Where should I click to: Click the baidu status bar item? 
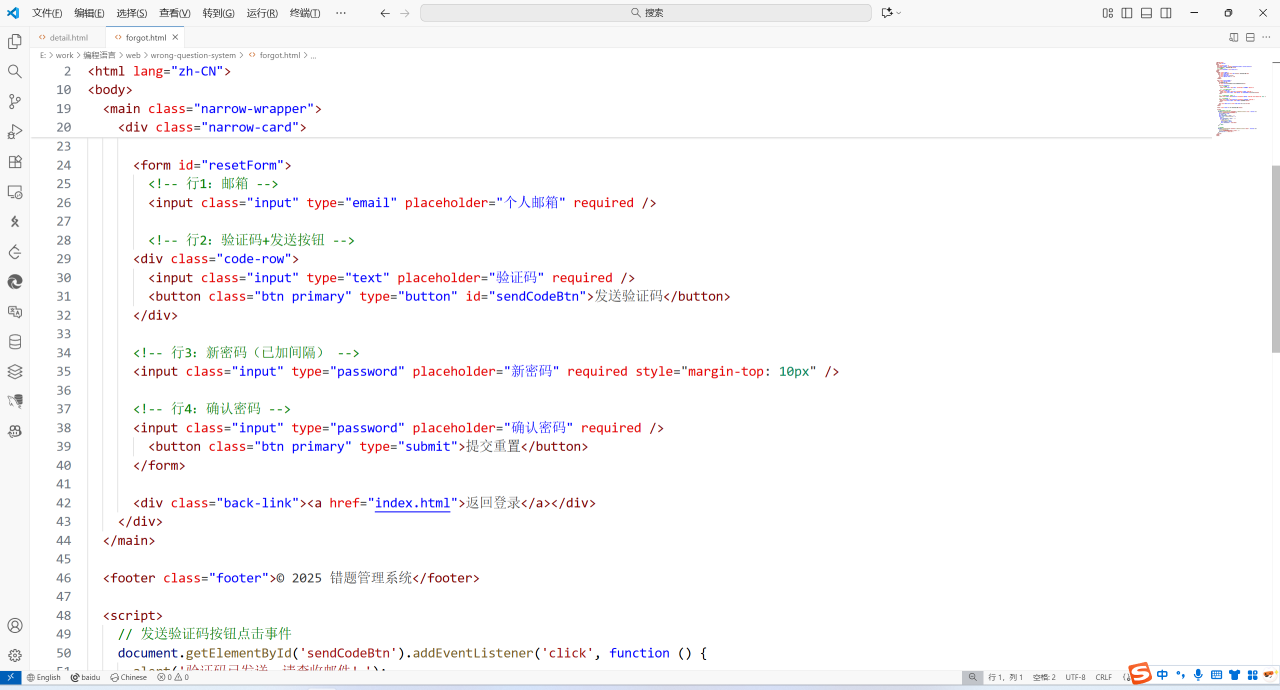click(x=85, y=677)
